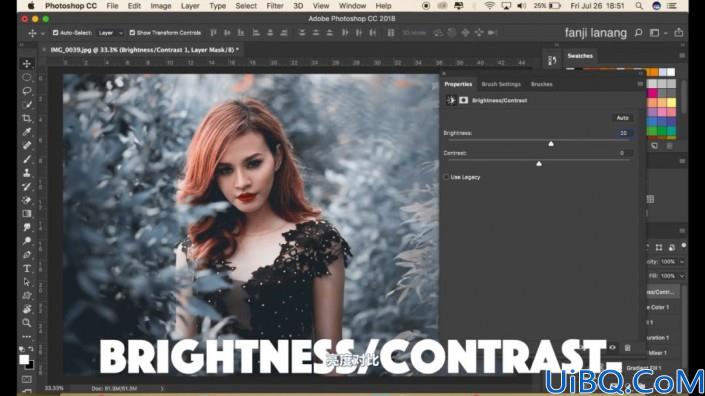The width and height of the screenshot is (705, 396).
Task: Switch to the Brushes tab
Action: [541, 84]
